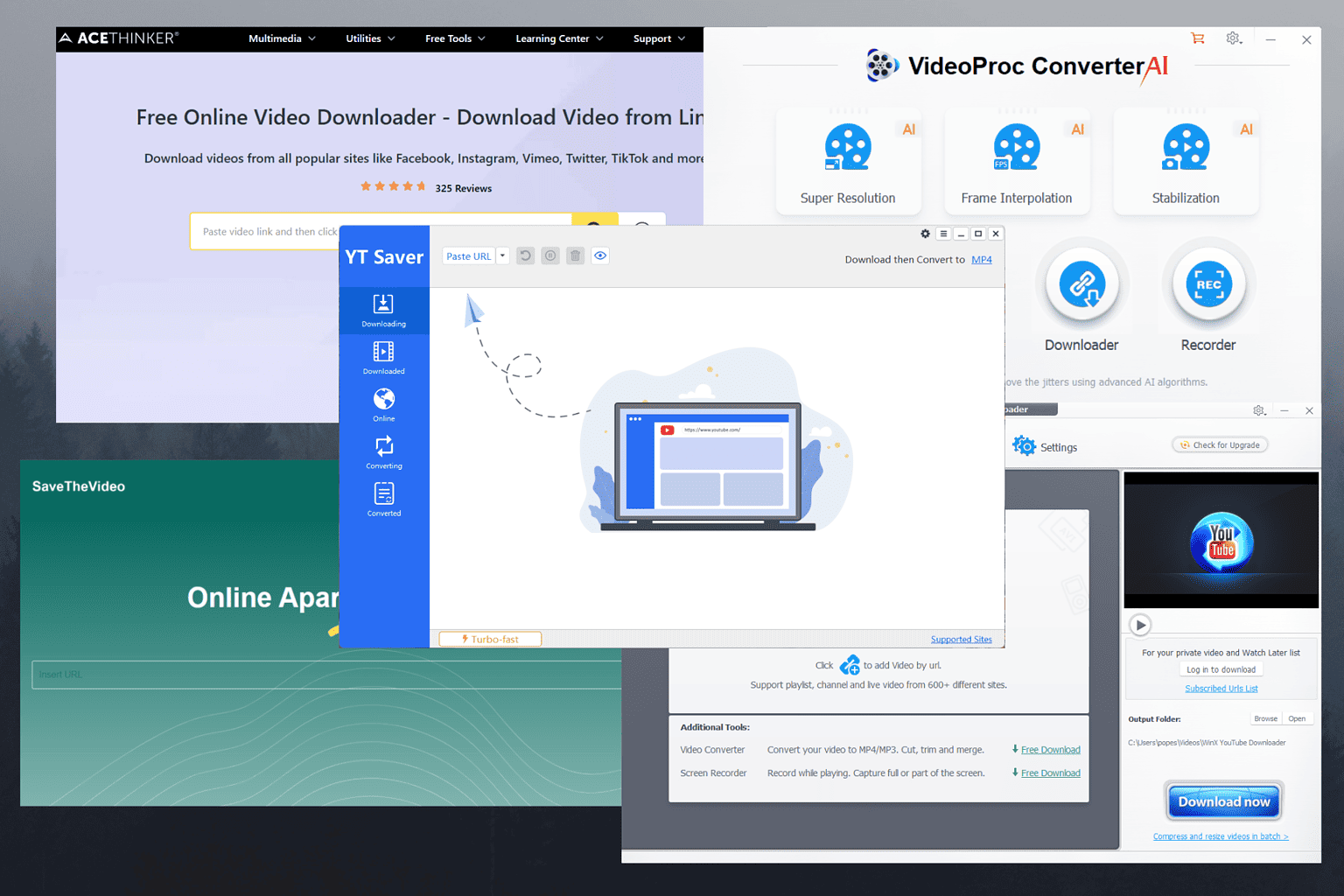Open the Converting section in YT Saver

point(383,451)
